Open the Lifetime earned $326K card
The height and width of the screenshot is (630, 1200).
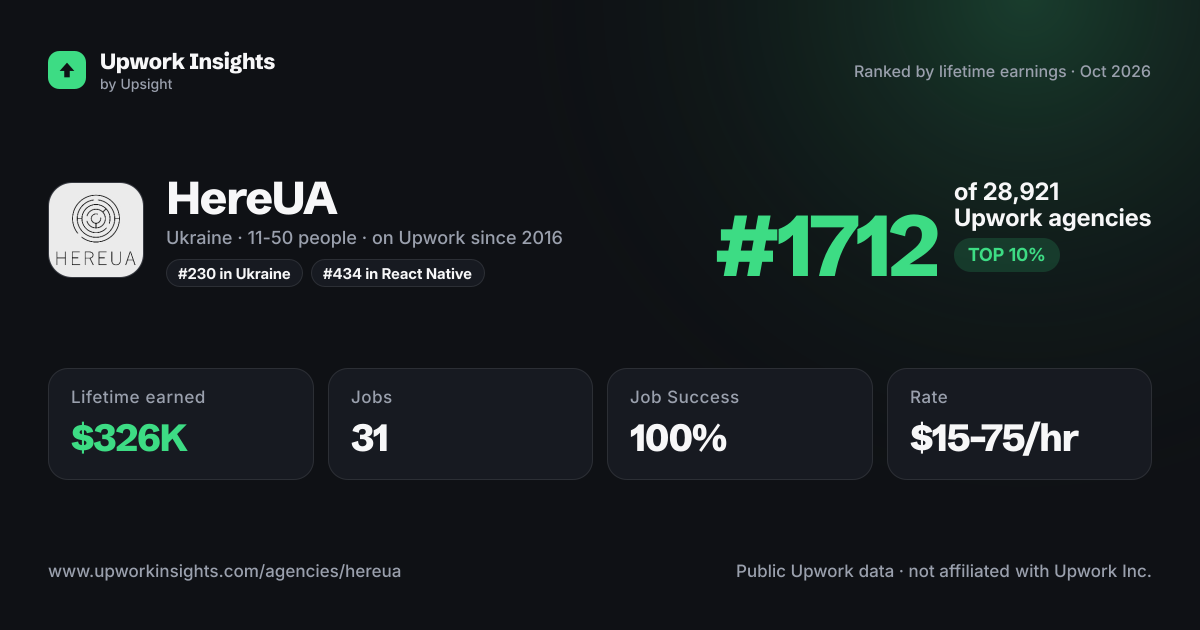pyautogui.click(x=181, y=424)
